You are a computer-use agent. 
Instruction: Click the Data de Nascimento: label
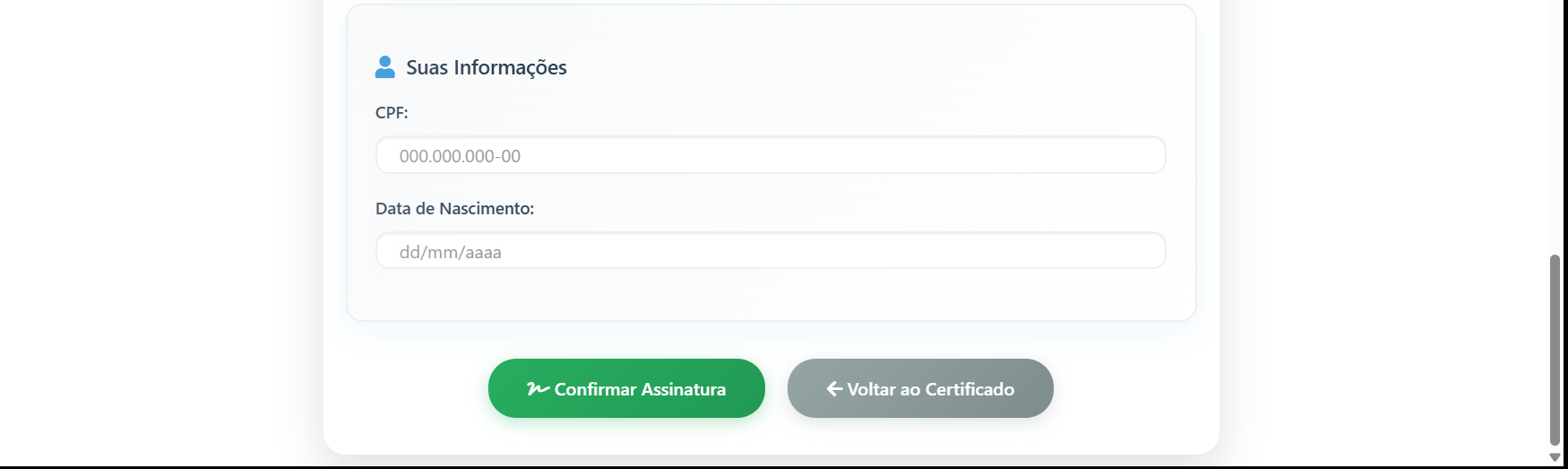(454, 208)
